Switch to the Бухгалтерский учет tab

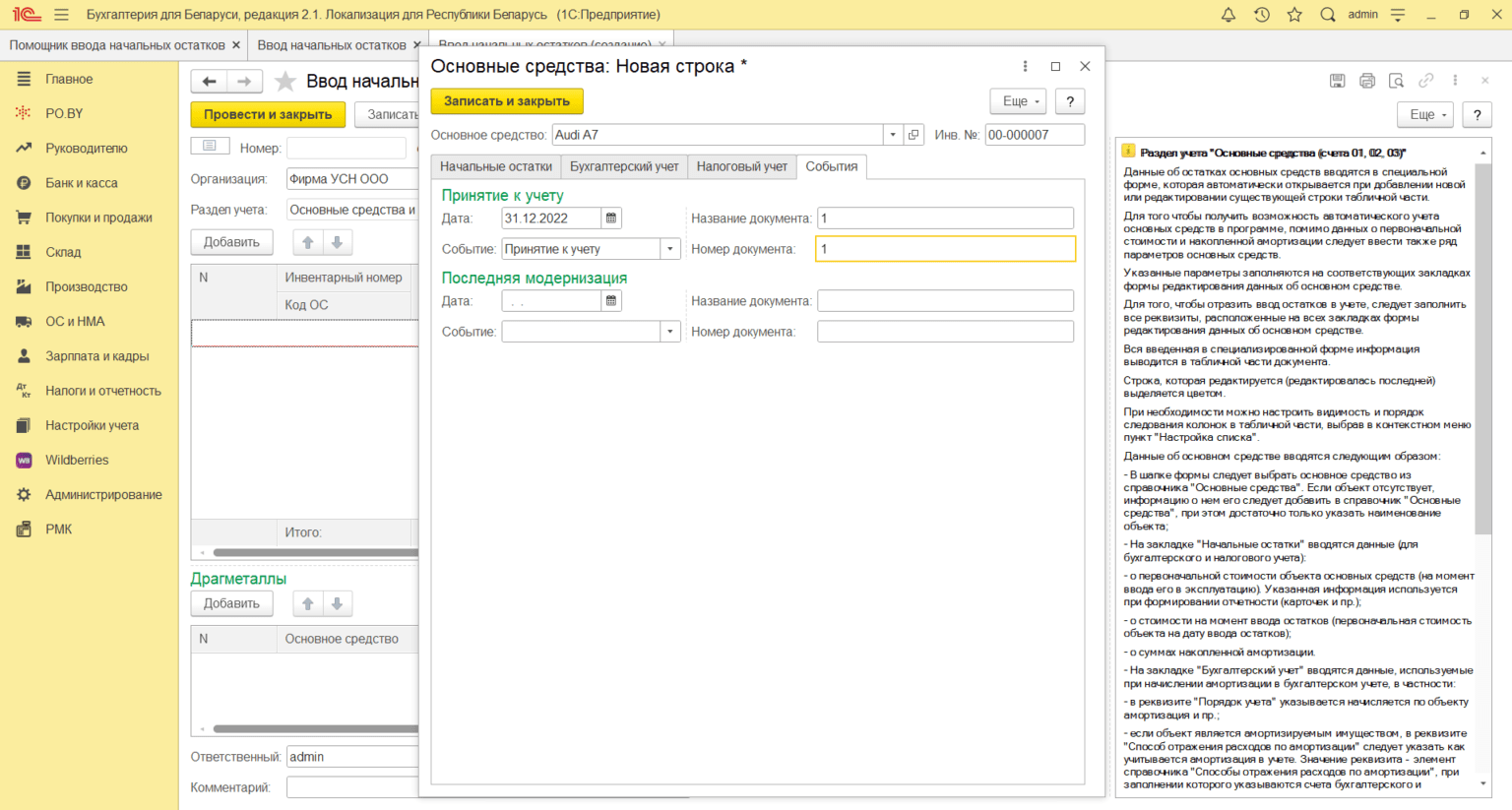pos(624,166)
